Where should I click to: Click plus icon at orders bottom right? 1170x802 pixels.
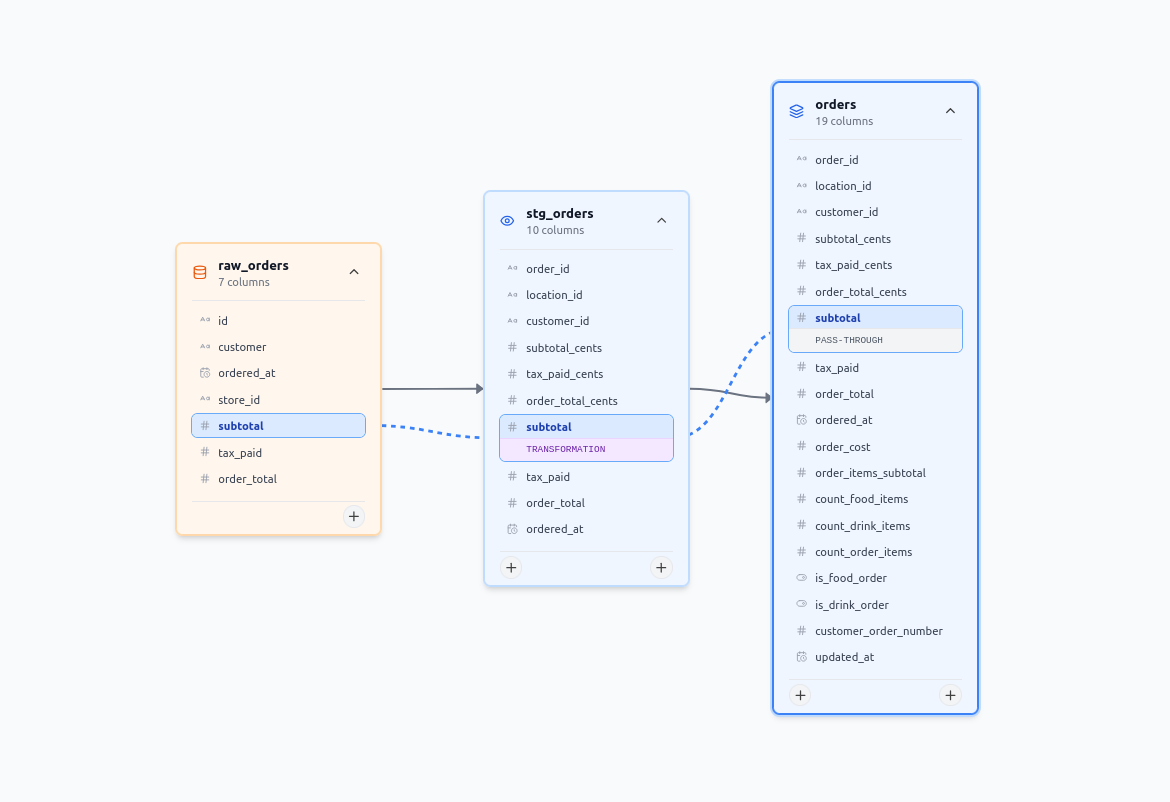pos(950,695)
